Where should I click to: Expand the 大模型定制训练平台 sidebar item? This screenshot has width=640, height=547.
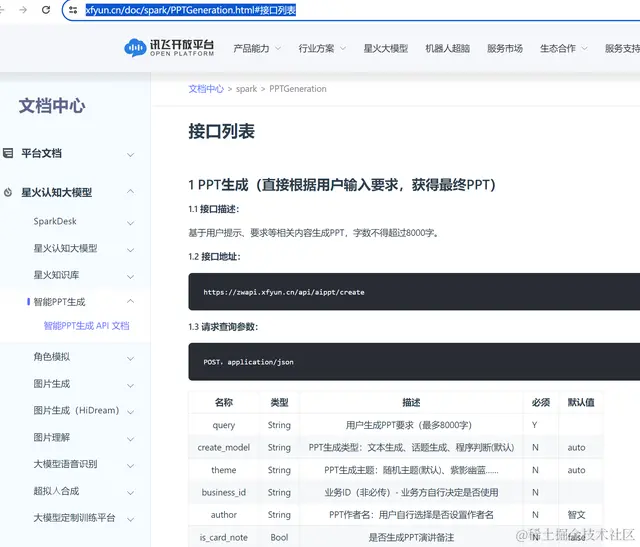pyautogui.click(x=130, y=519)
